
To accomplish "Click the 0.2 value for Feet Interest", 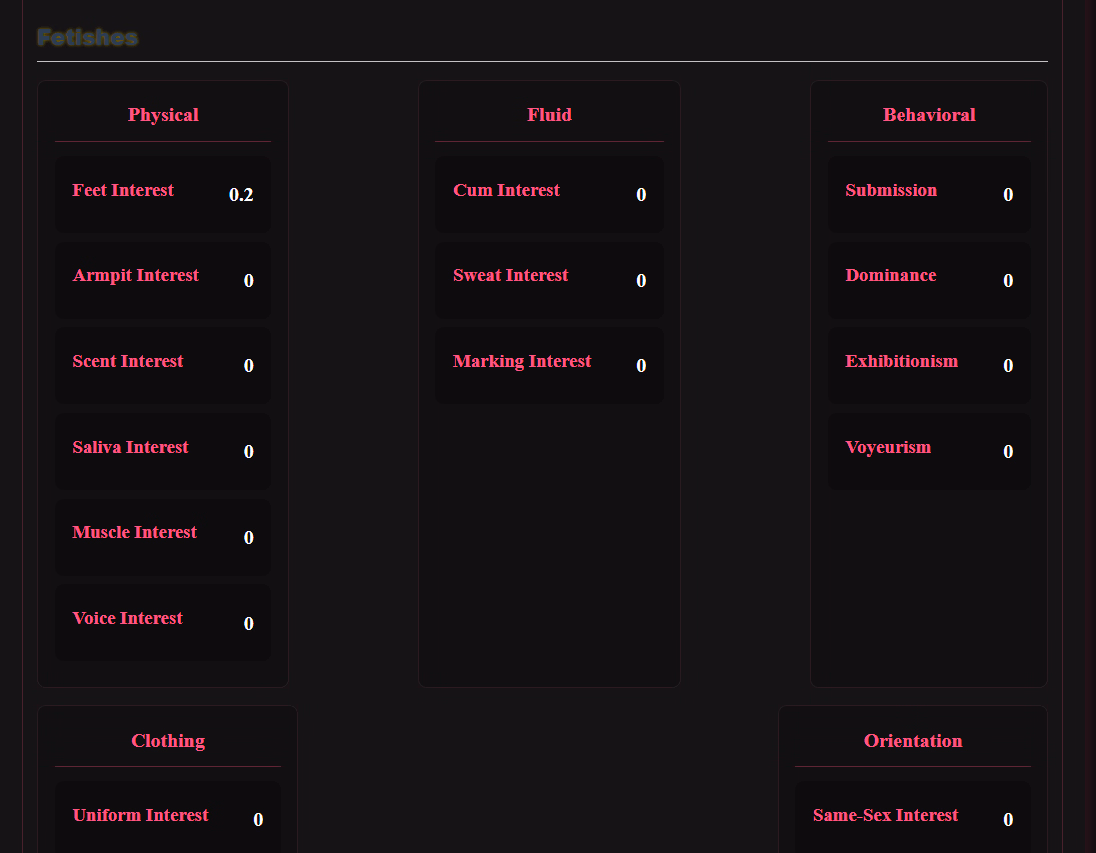I will tap(241, 195).
